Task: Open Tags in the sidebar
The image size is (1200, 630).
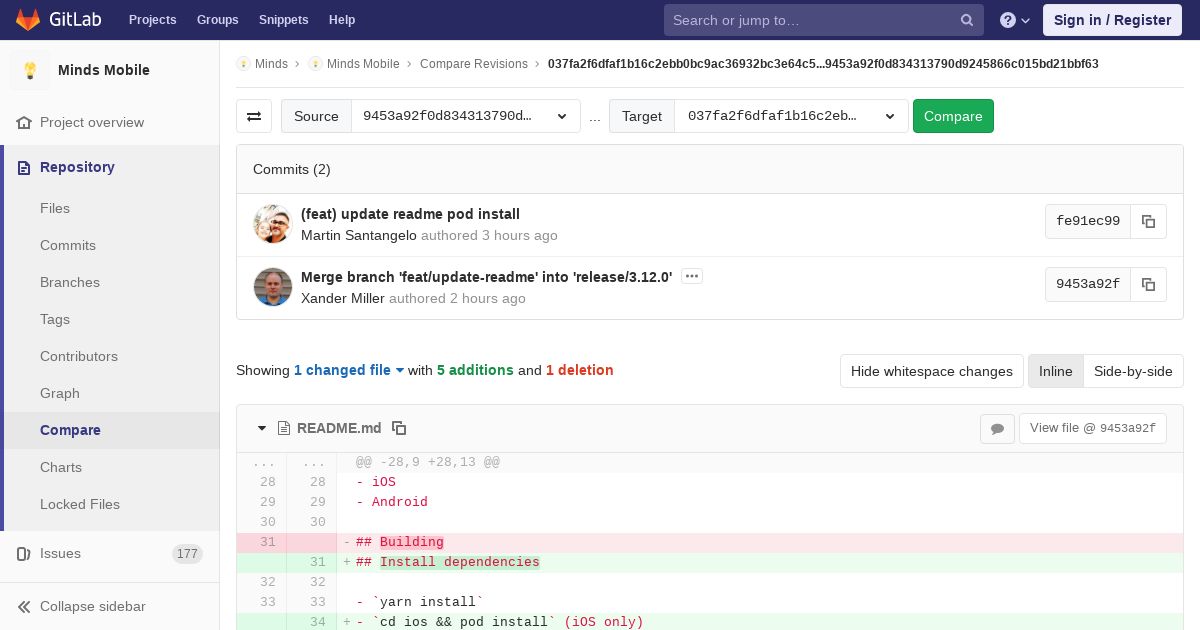Action: tap(55, 319)
